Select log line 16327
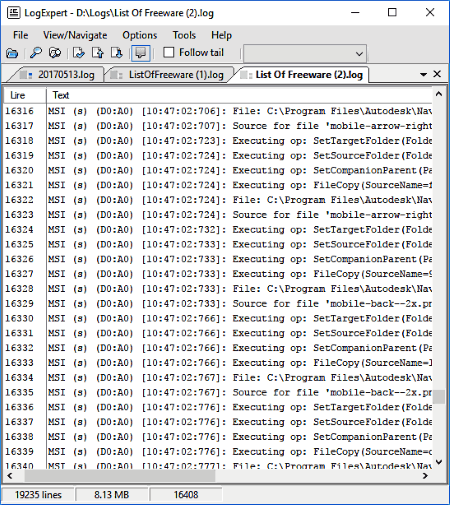 click(x=218, y=274)
